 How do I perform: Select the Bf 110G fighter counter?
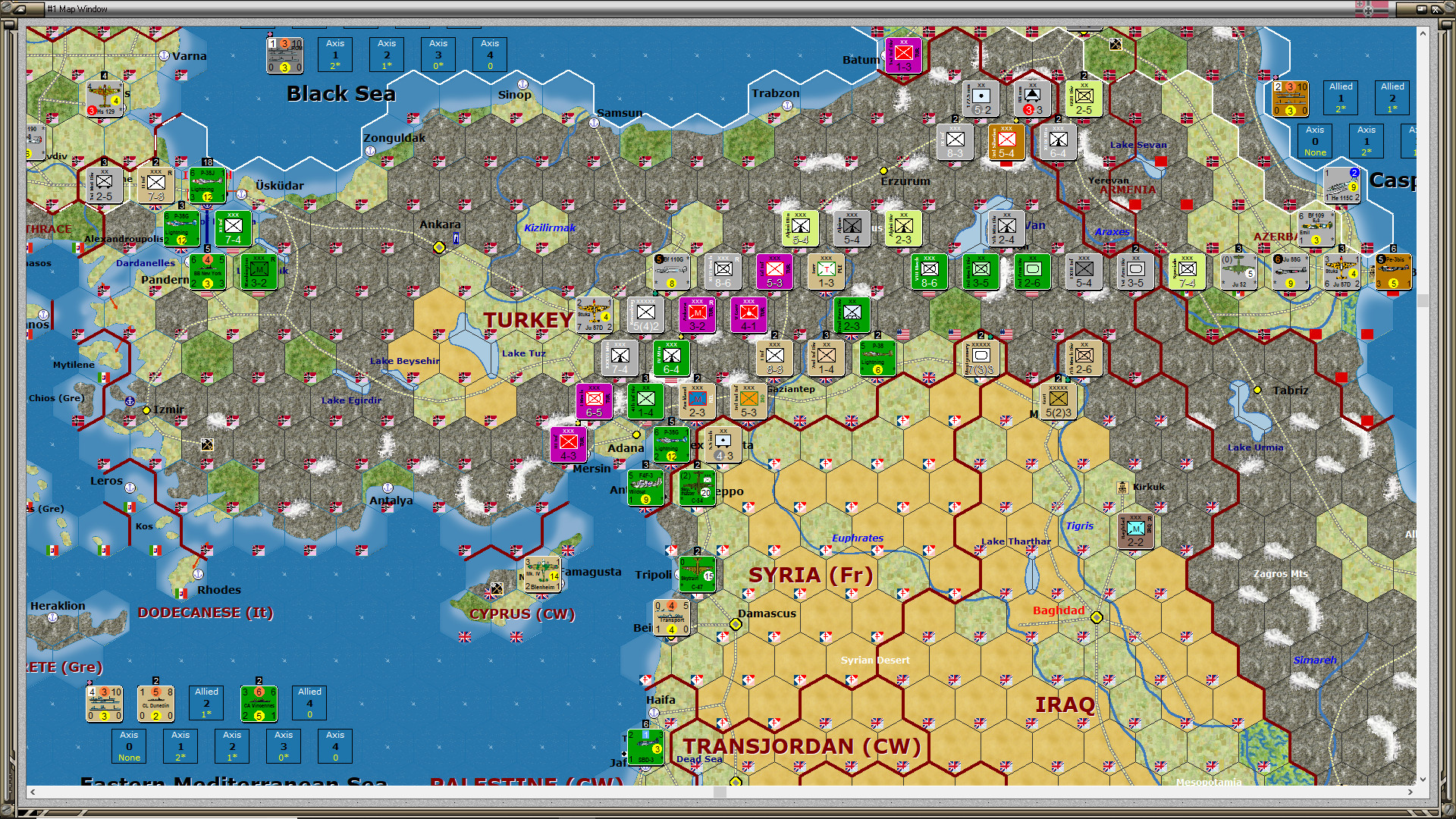coord(671,271)
